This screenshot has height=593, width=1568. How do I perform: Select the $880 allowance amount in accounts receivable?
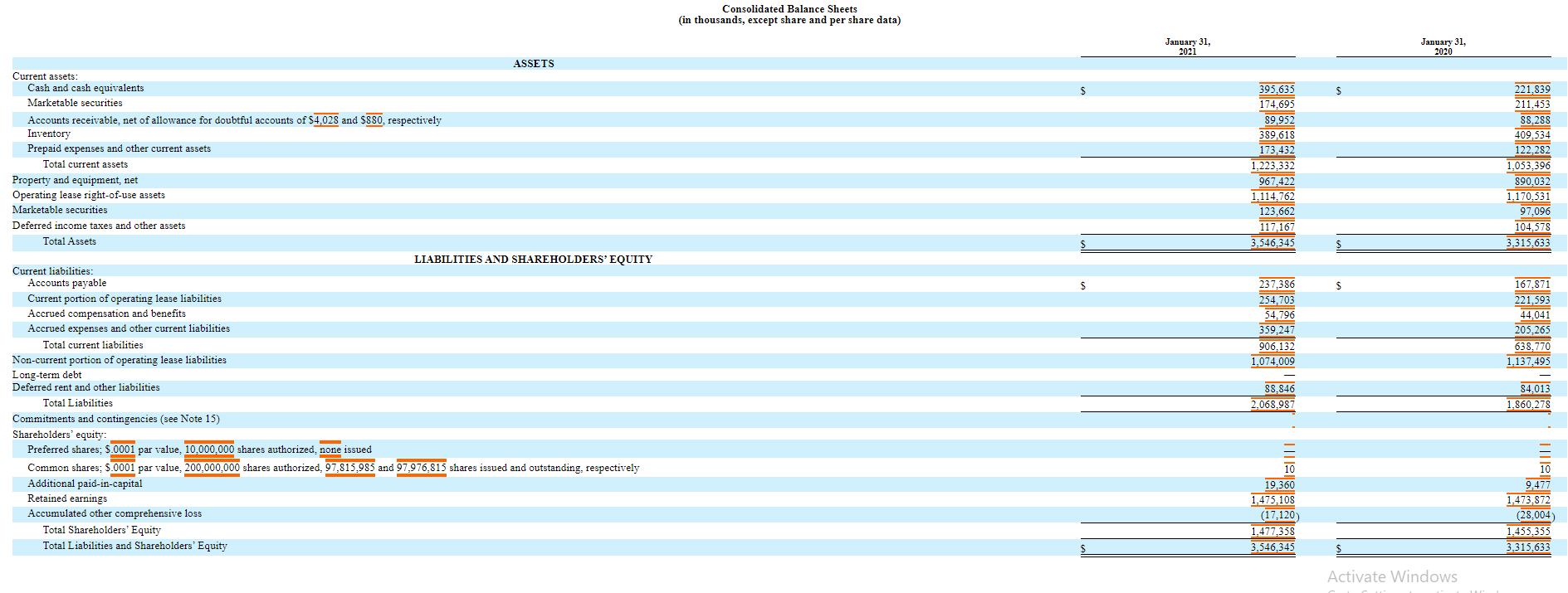[372, 120]
